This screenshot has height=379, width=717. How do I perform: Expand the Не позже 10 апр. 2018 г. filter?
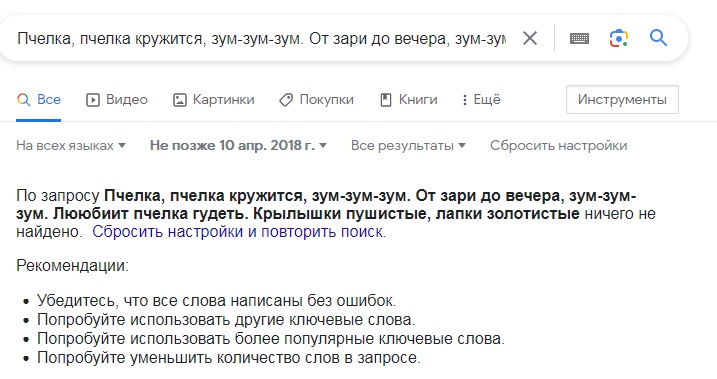pyautogui.click(x=238, y=145)
